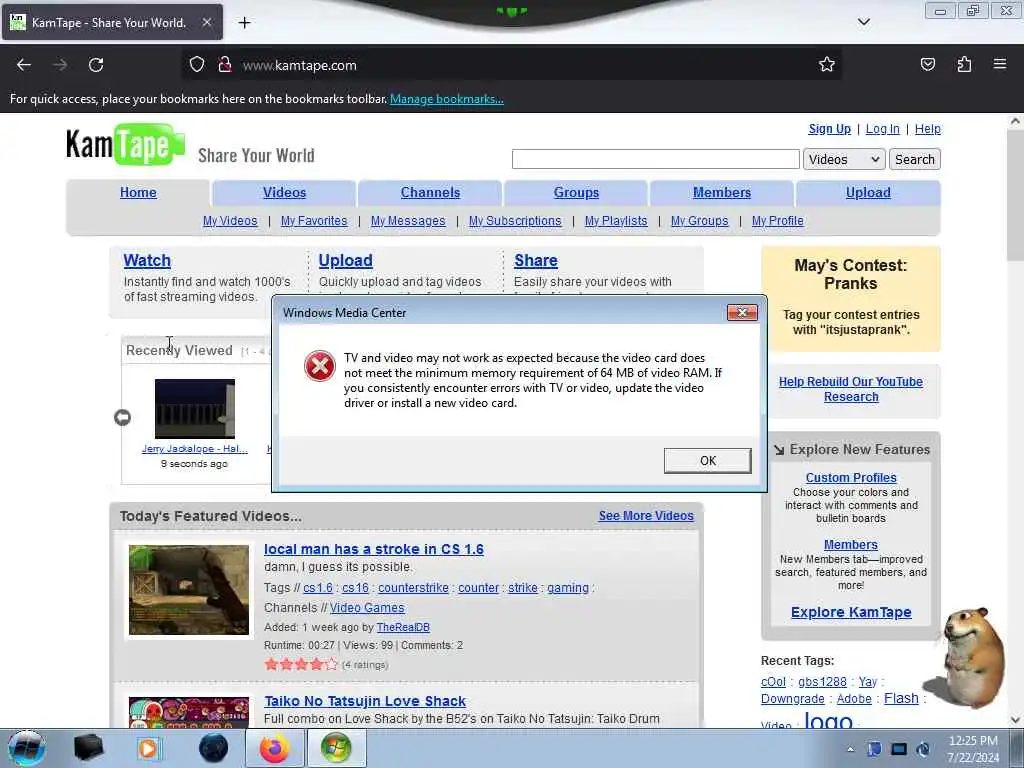Switch to Firefox in the taskbar
Image resolution: width=1024 pixels, height=768 pixels.
click(274, 748)
